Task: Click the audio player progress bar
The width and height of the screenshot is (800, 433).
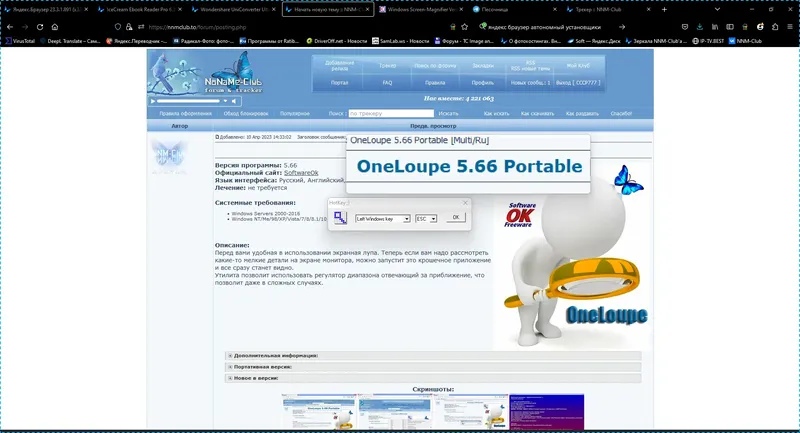Action: point(188,101)
